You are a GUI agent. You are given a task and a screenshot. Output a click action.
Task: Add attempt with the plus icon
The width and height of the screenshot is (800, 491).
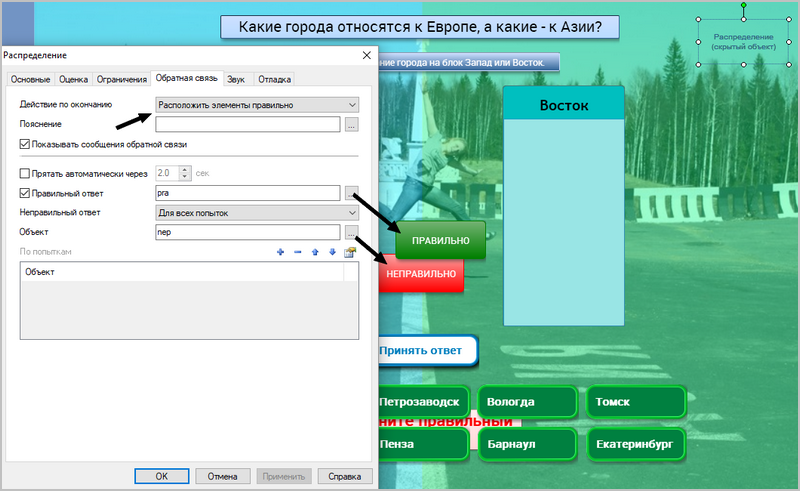point(280,252)
